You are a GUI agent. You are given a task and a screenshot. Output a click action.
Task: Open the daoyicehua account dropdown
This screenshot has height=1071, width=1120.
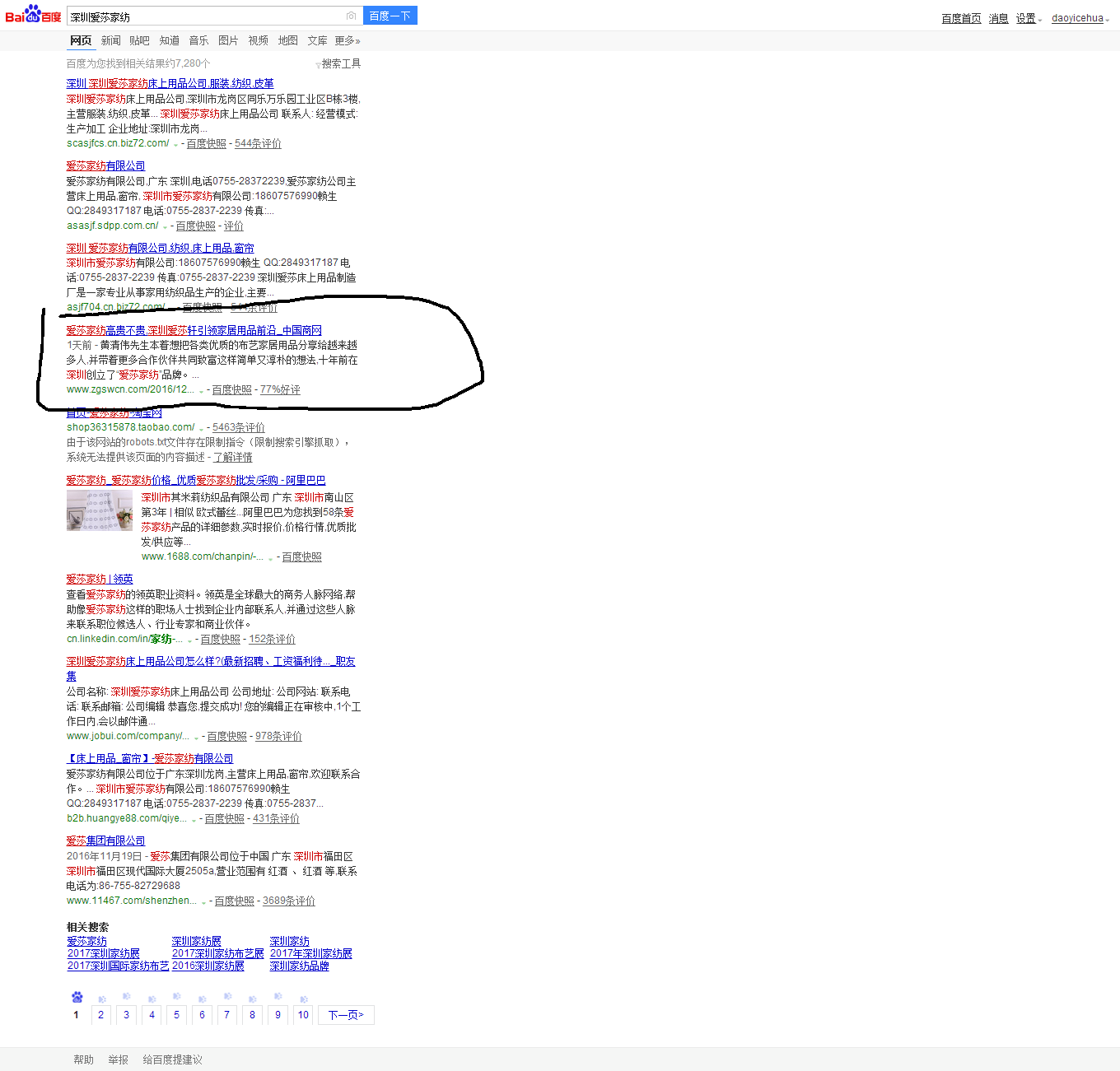click(x=1080, y=18)
